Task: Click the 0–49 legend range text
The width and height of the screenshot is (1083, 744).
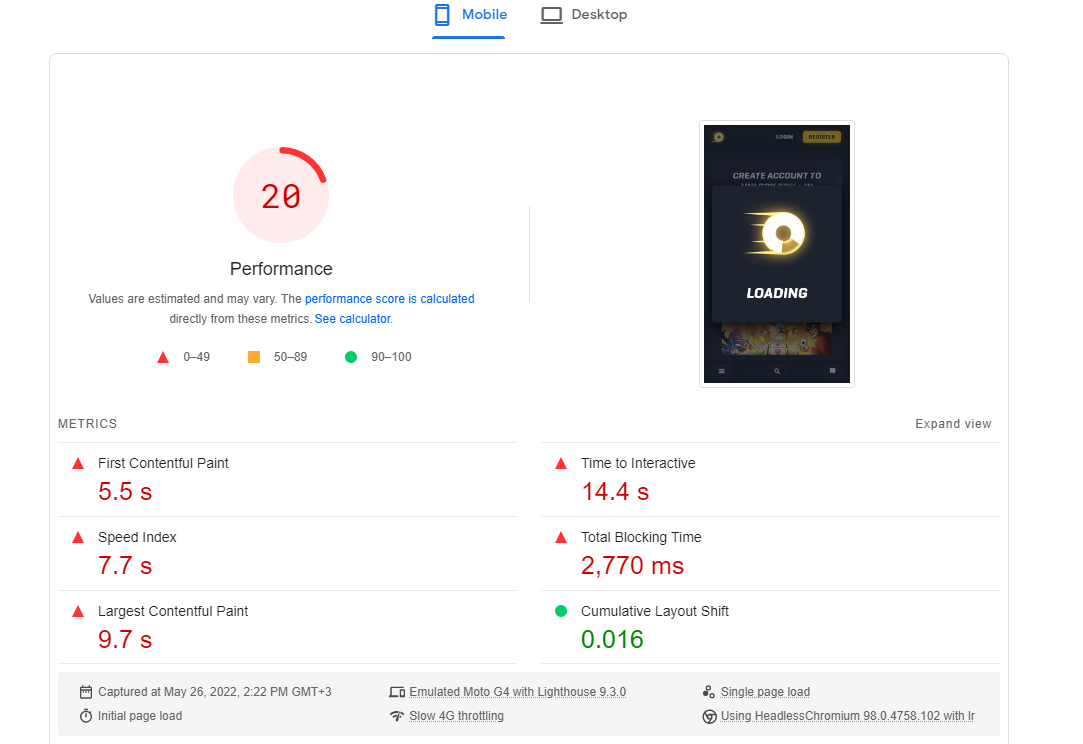Action: 197,357
